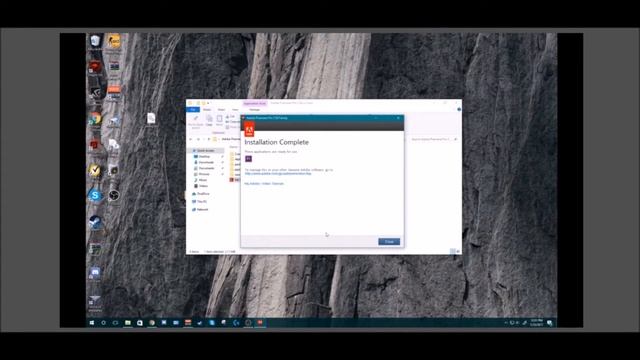This screenshot has width=640, height=360.
Task: Click the Explorer back navigation arrow
Action: pyautogui.click(x=191, y=139)
